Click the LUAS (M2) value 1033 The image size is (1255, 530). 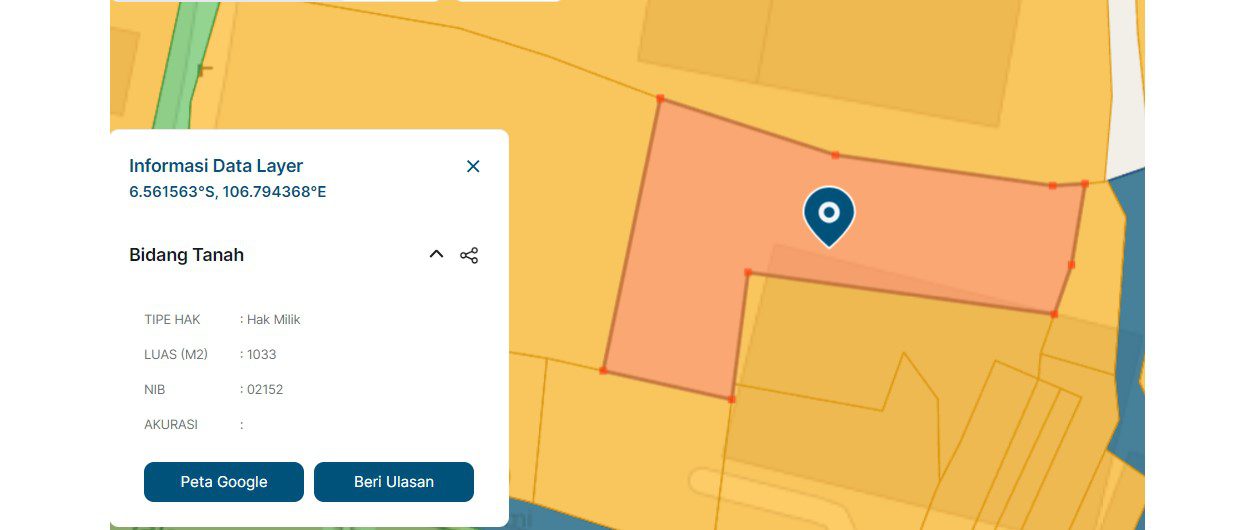click(262, 355)
